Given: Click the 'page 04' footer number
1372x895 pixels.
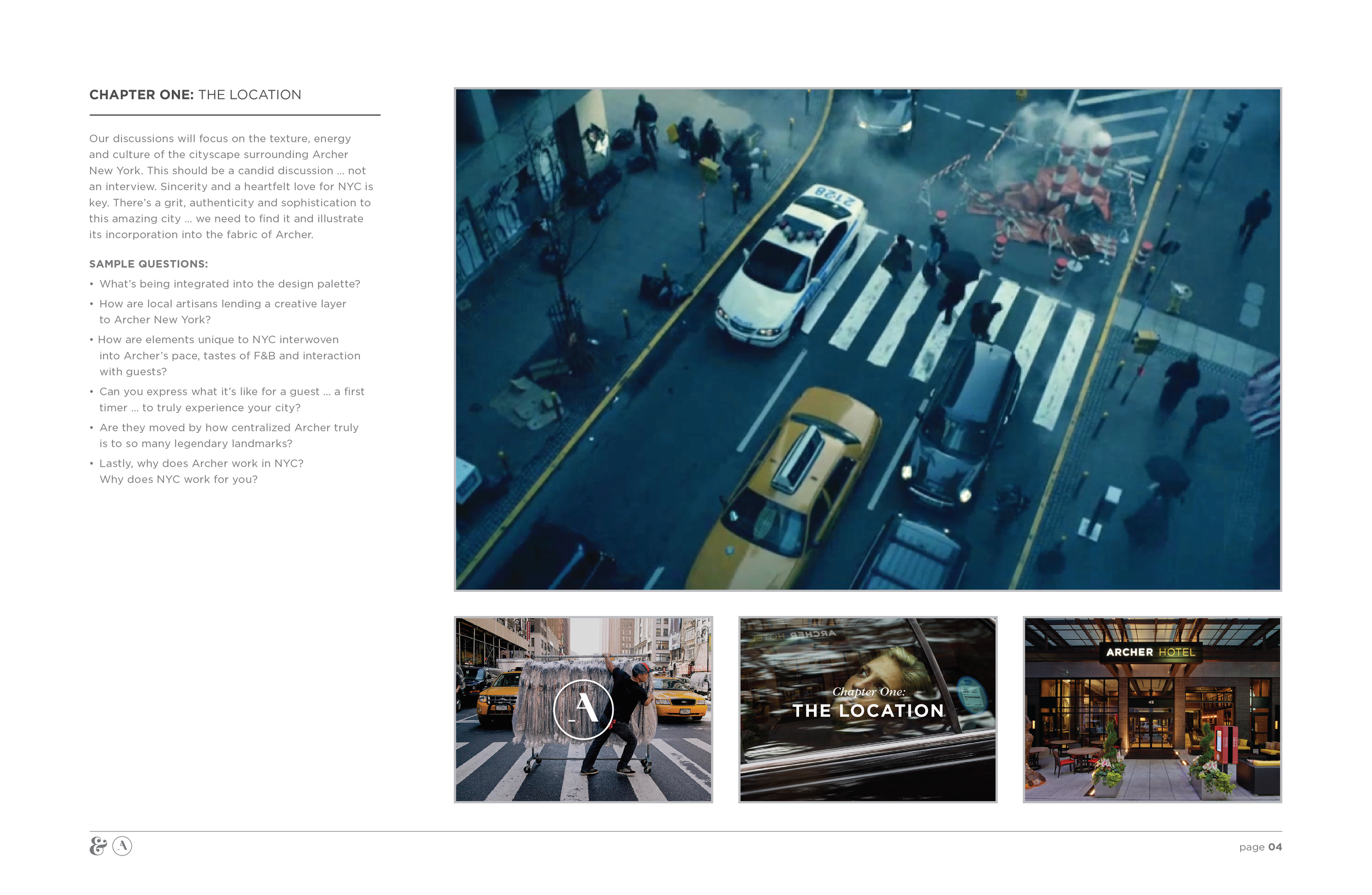Looking at the screenshot, I should pos(1260,847).
